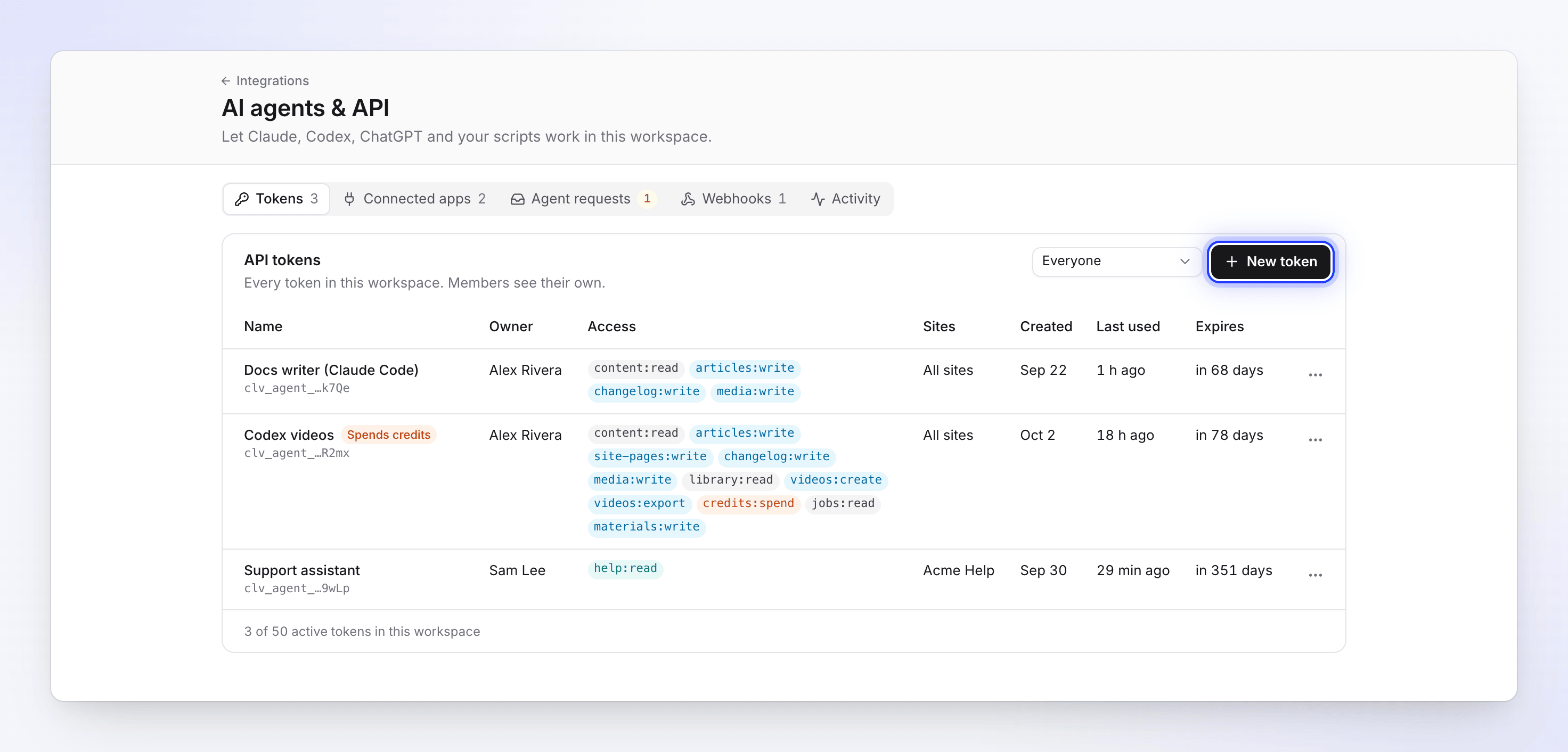Click the '3 of 50 active tokens' footer text
The height and width of the screenshot is (752, 1568).
362,632
